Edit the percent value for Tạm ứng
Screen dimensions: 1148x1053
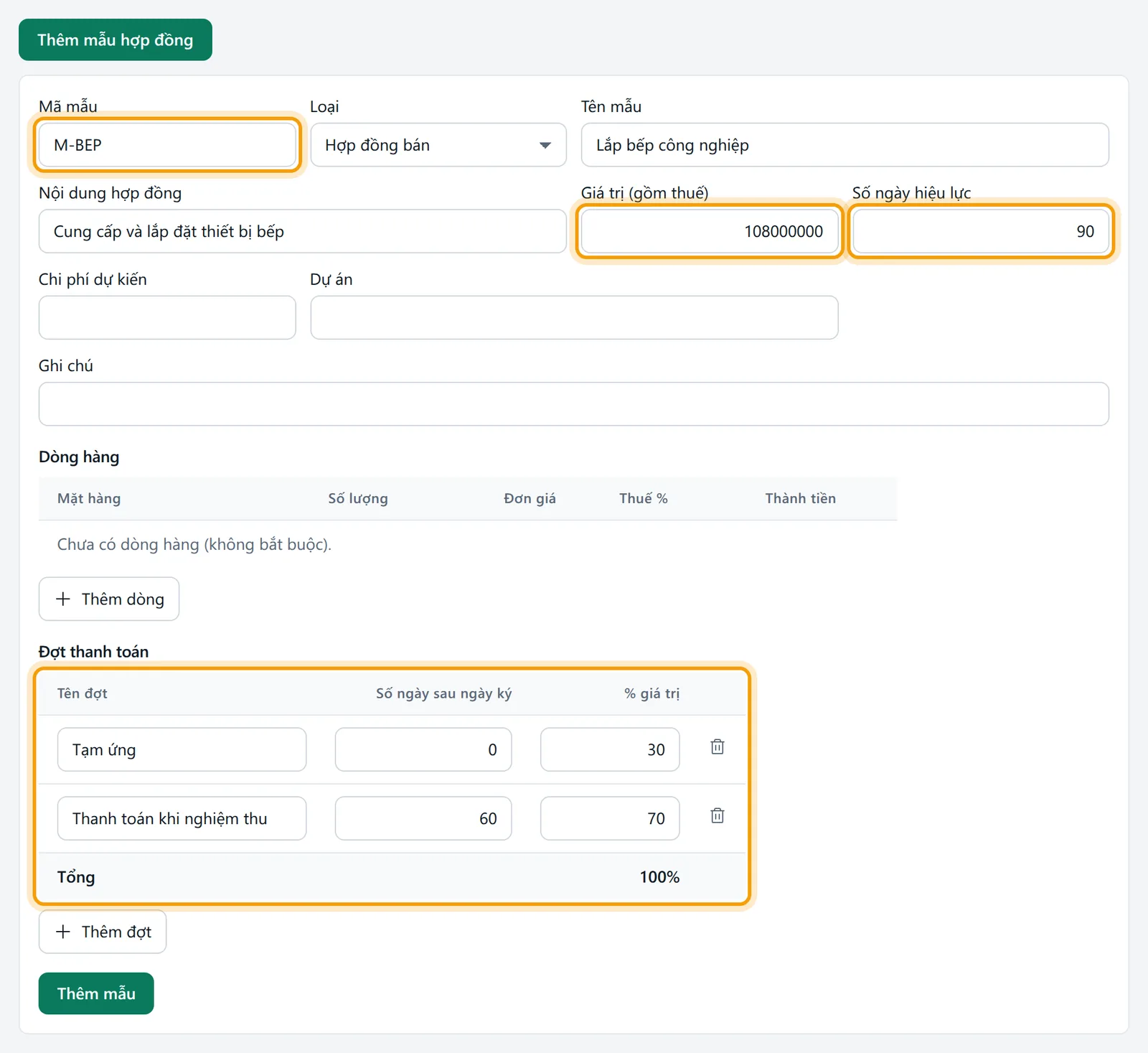click(x=610, y=749)
